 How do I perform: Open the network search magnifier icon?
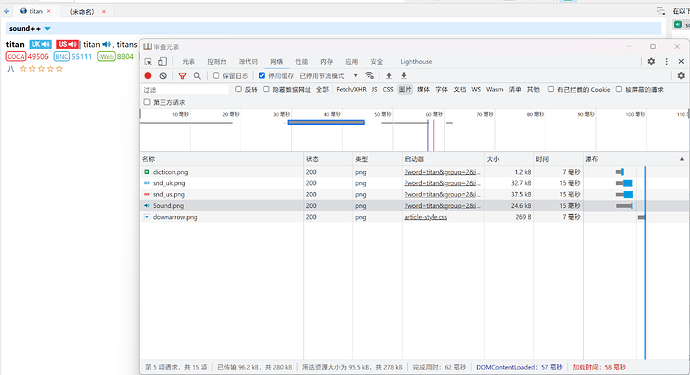tap(197, 76)
